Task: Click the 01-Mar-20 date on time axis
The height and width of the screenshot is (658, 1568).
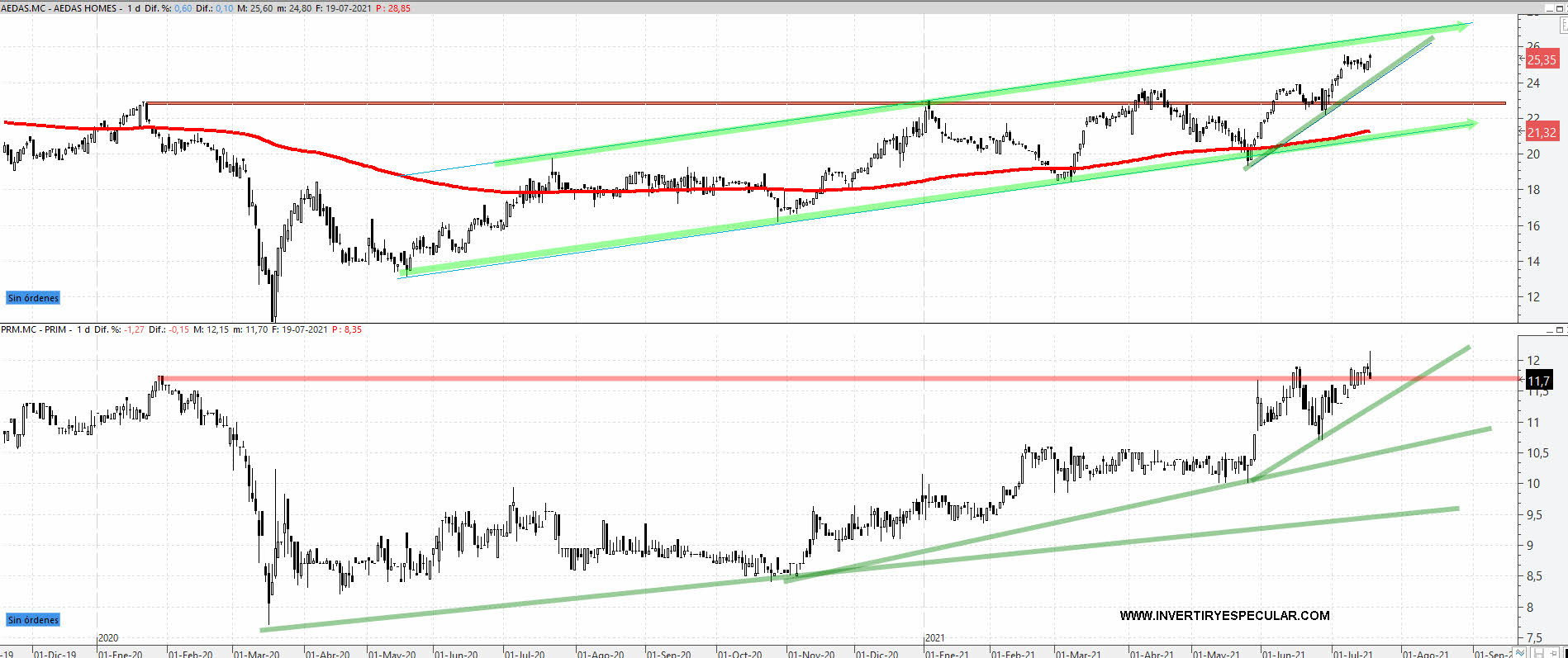Action: (257, 654)
